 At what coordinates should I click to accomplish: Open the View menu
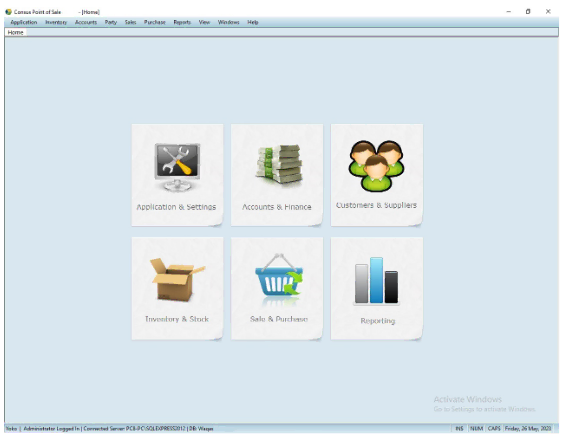pyautogui.click(x=204, y=22)
